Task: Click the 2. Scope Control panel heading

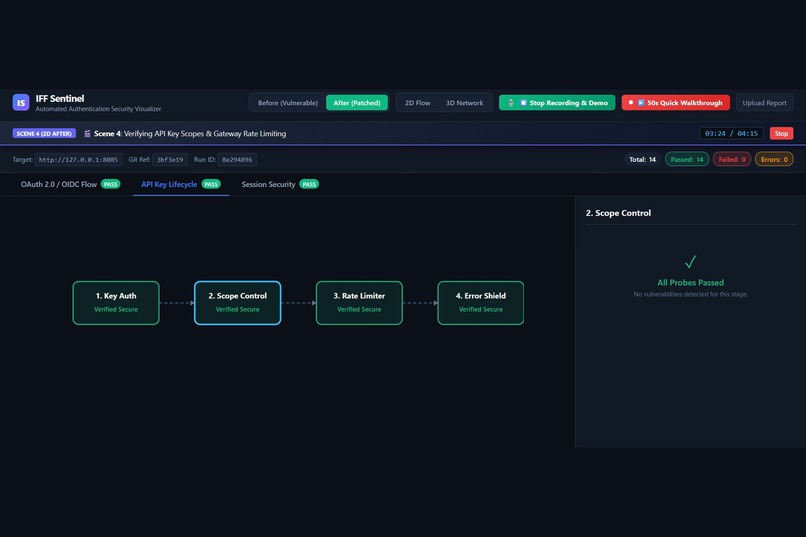Action: tap(618, 213)
